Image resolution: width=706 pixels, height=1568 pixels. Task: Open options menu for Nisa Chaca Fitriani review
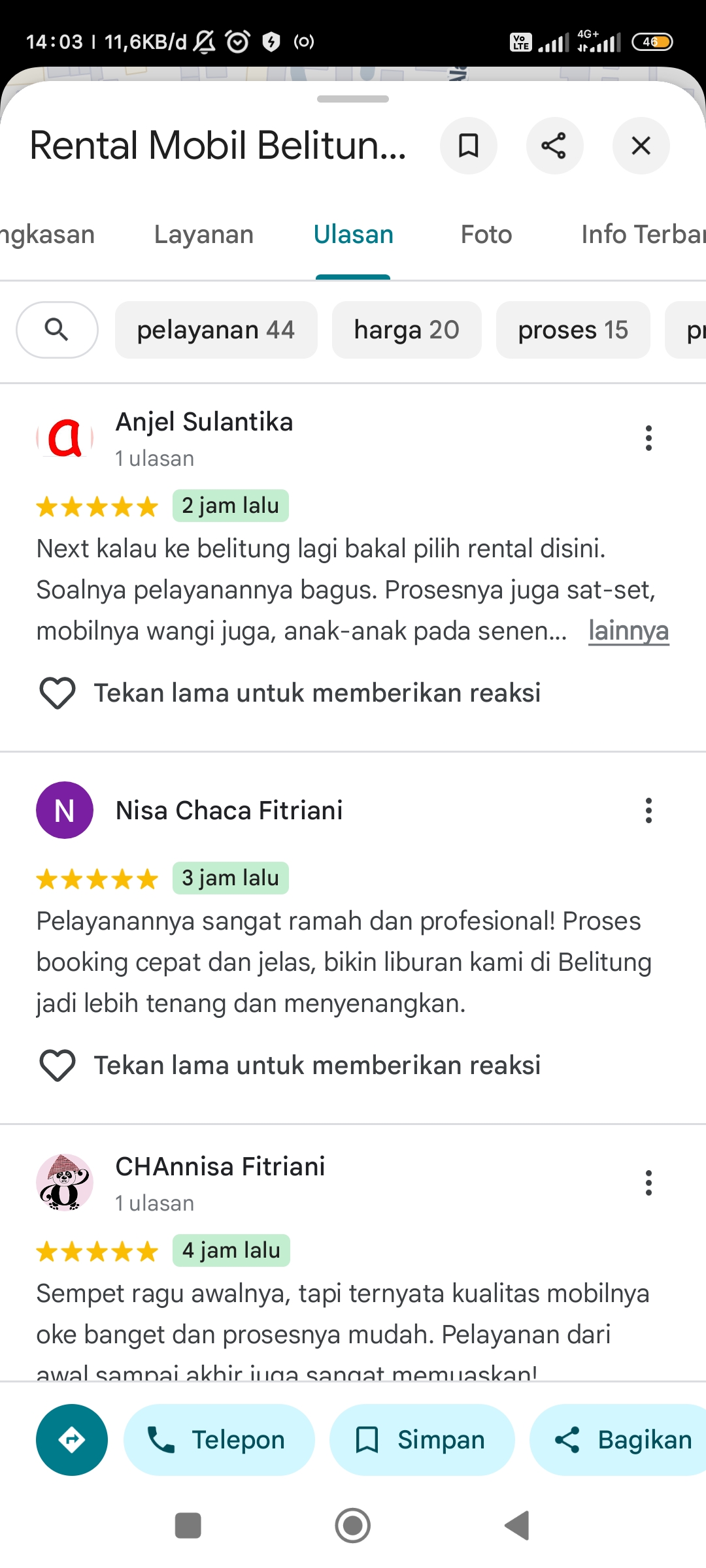coord(648,811)
